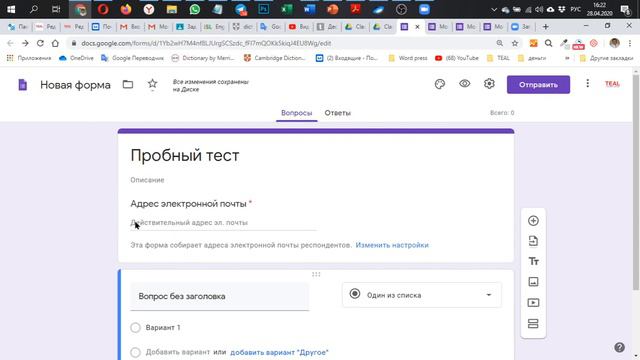Open OneDrive bookmark
640x360 pixels.
(x=76, y=58)
